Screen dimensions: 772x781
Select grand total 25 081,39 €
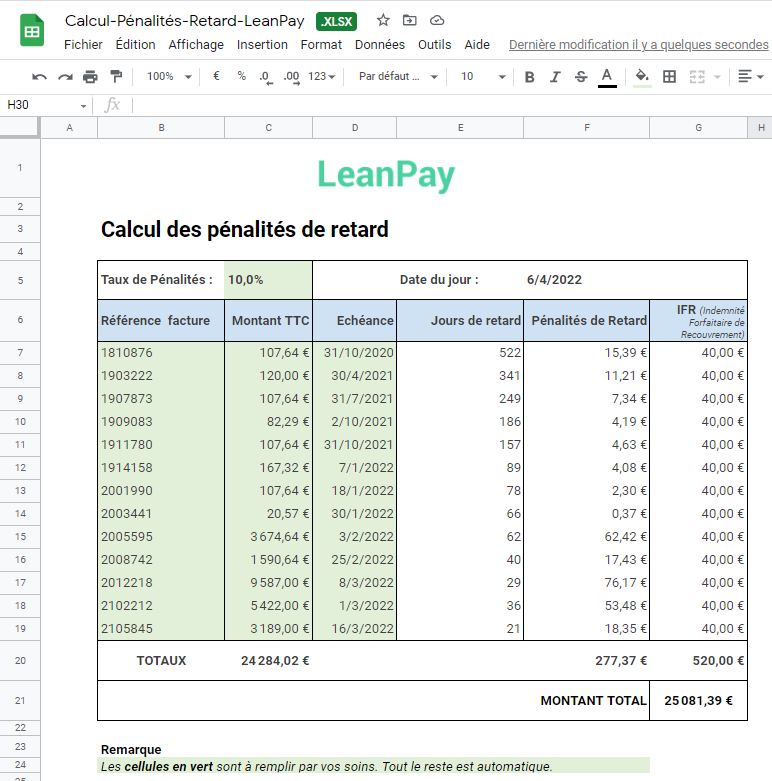pyautogui.click(x=698, y=700)
